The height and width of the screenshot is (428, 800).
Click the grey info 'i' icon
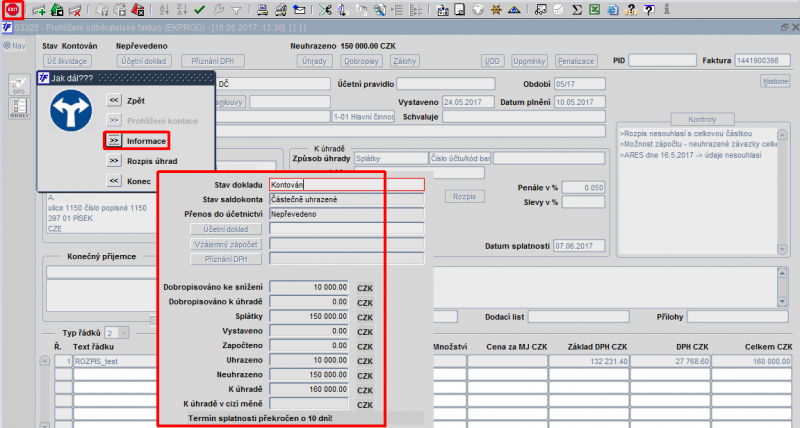[x=666, y=10]
